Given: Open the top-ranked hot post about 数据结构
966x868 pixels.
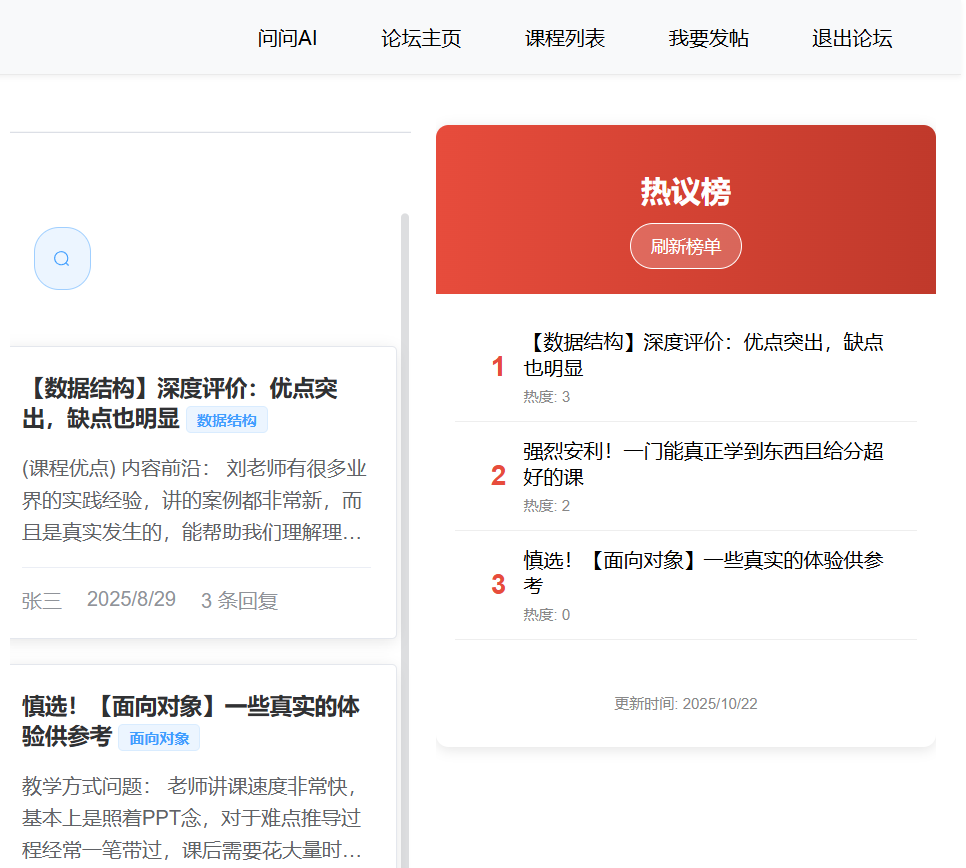Looking at the screenshot, I should click(x=702, y=355).
